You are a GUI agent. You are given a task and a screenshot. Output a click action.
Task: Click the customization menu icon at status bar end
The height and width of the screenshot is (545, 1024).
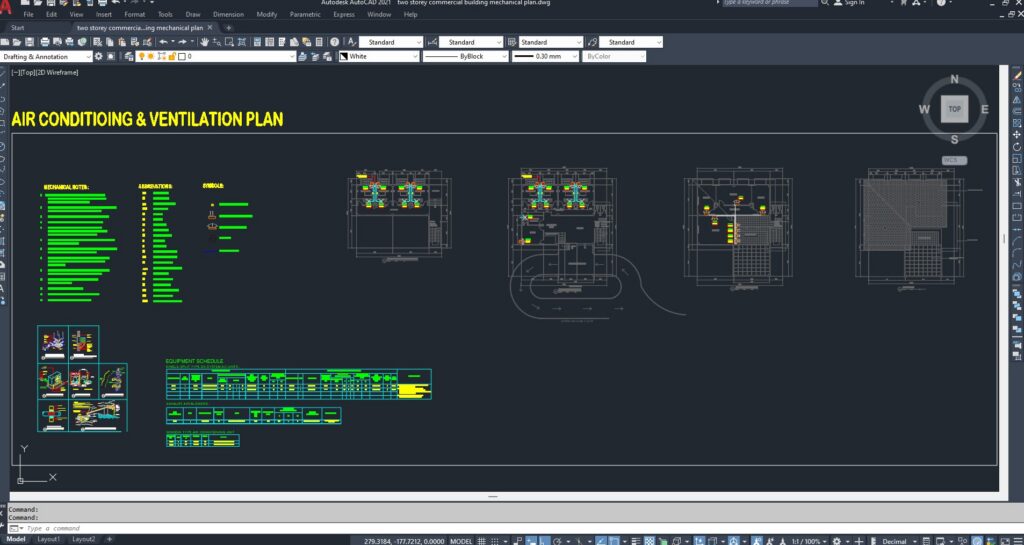[x=1017, y=540]
